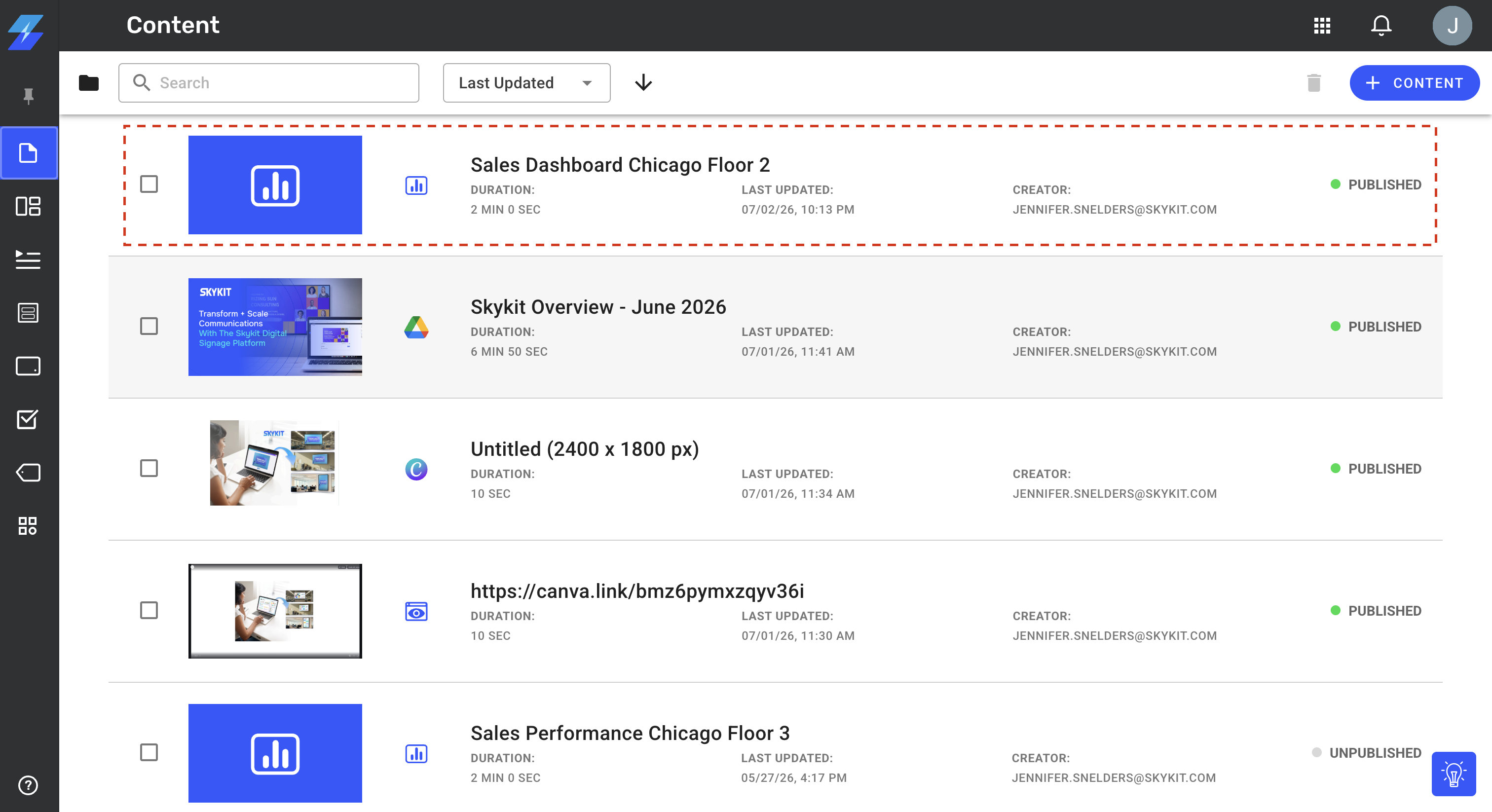Click the Skykit lightning logo
The width and height of the screenshot is (1492, 812).
(26, 33)
